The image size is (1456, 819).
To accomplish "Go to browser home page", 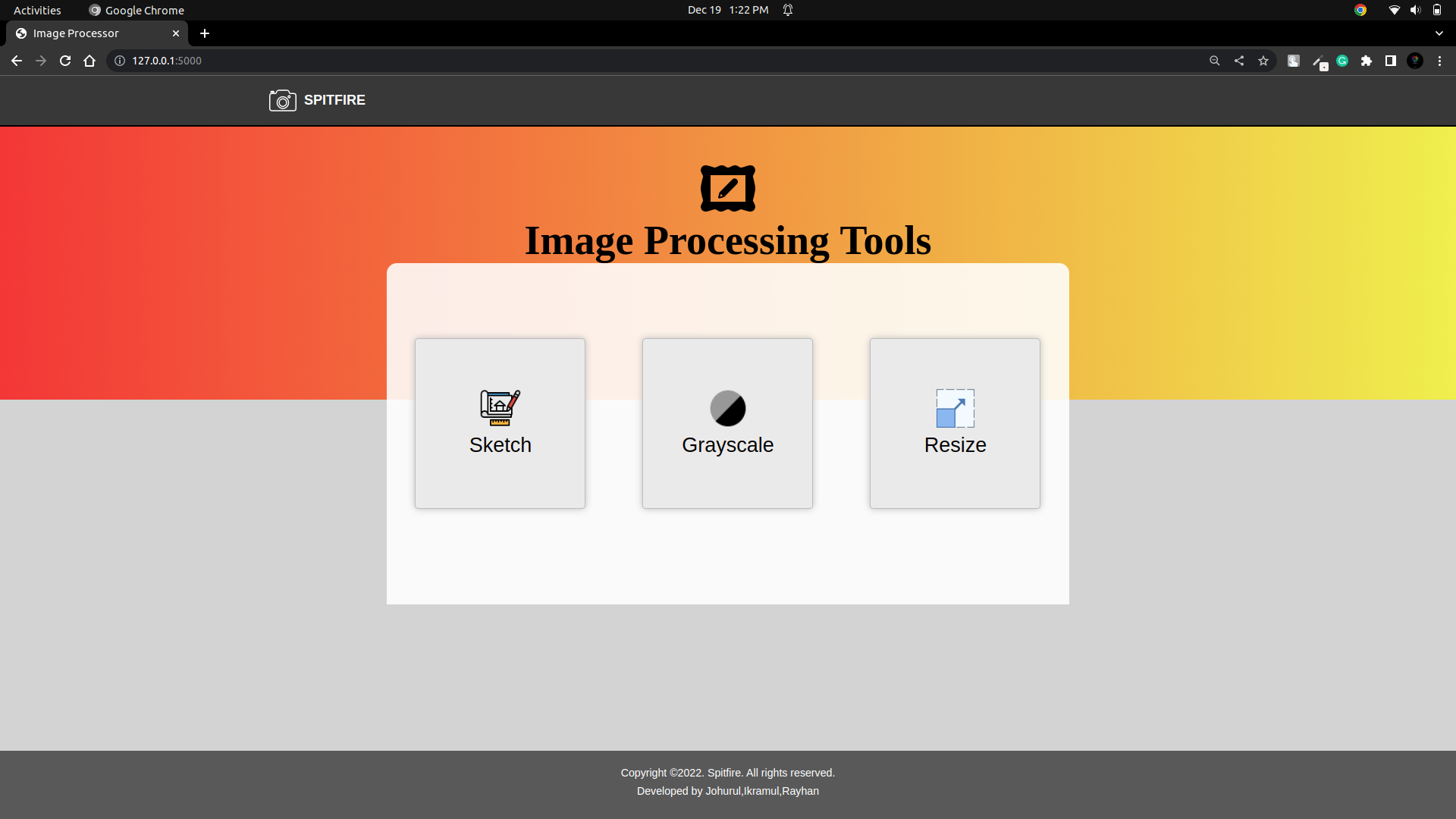I will [89, 61].
